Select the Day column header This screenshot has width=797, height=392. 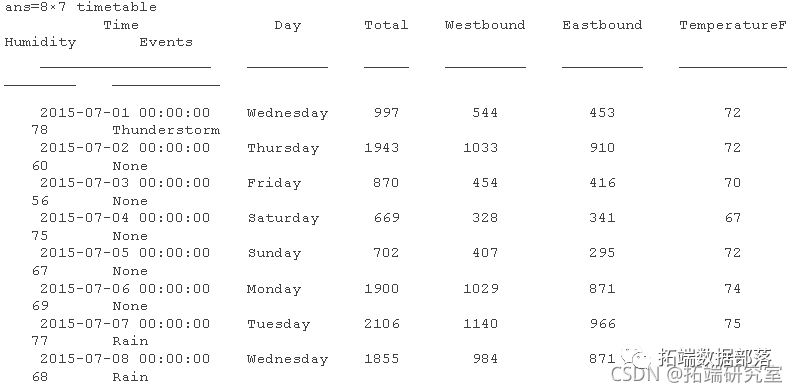pos(288,26)
